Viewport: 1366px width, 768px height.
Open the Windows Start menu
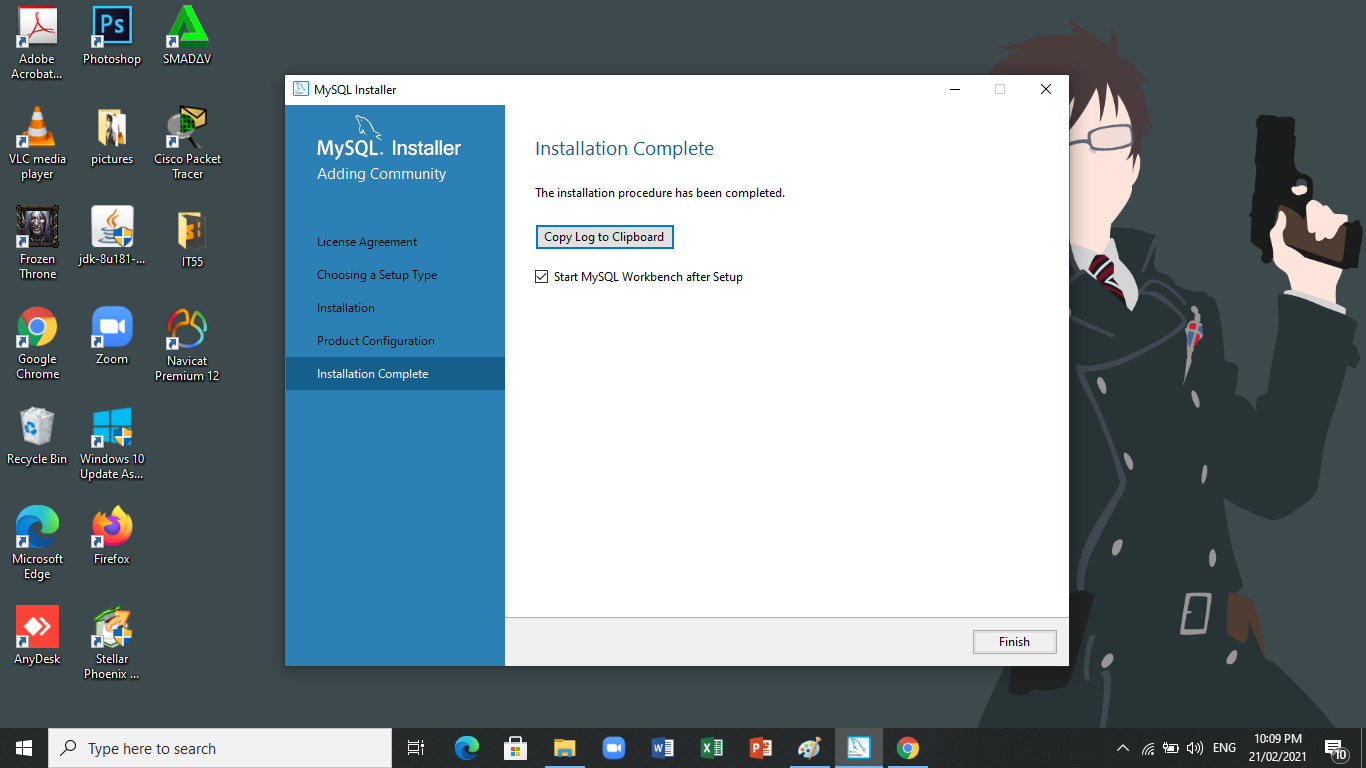24,748
